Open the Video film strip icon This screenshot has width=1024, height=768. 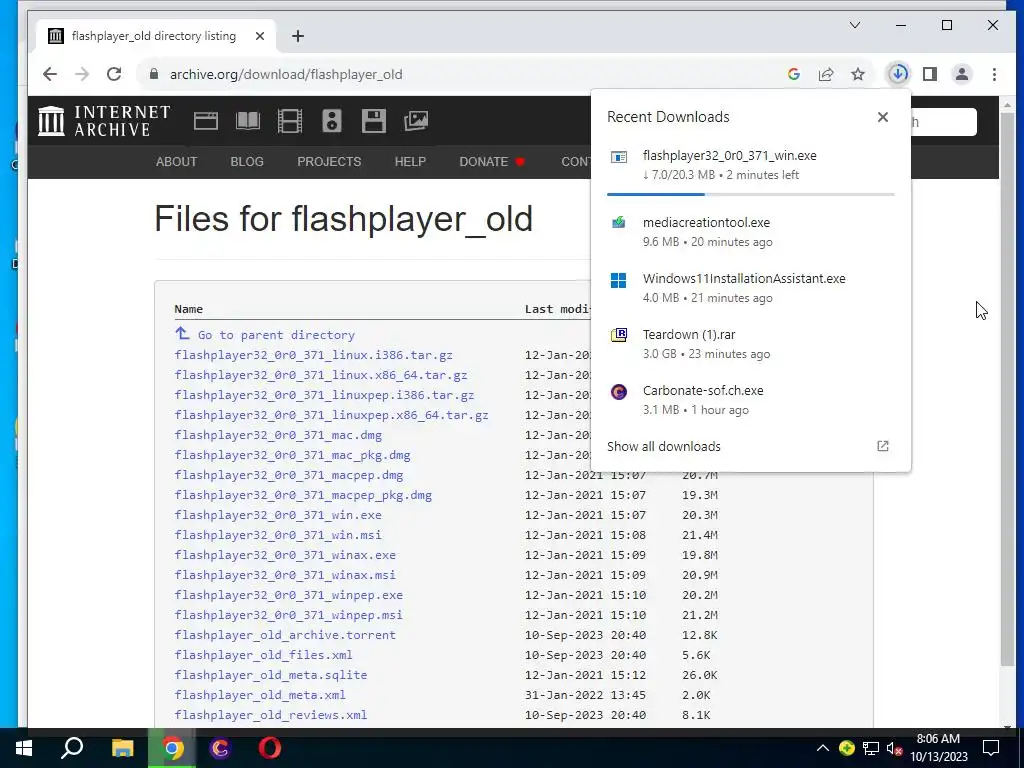289,121
